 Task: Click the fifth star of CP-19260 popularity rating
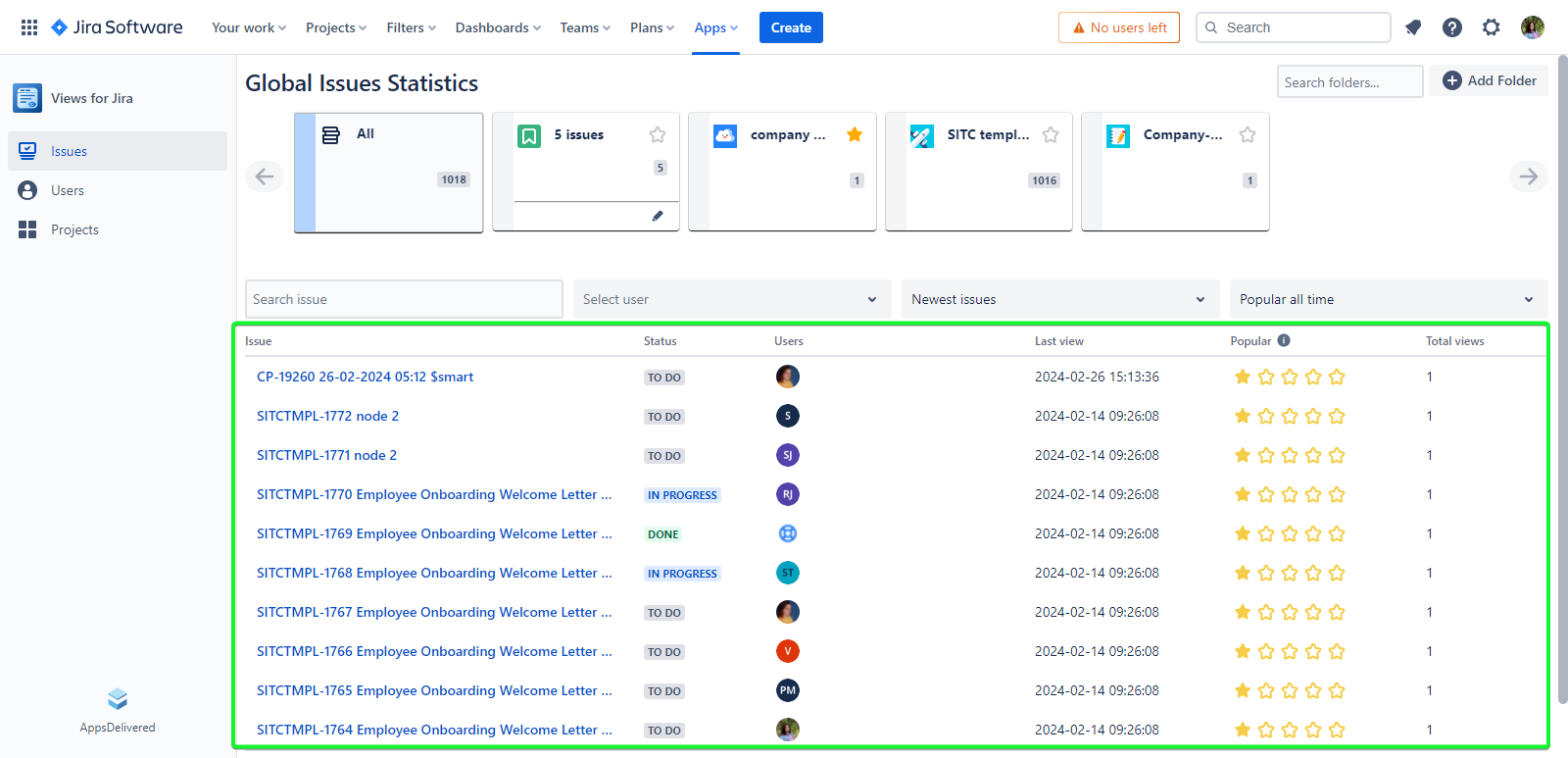(1337, 377)
